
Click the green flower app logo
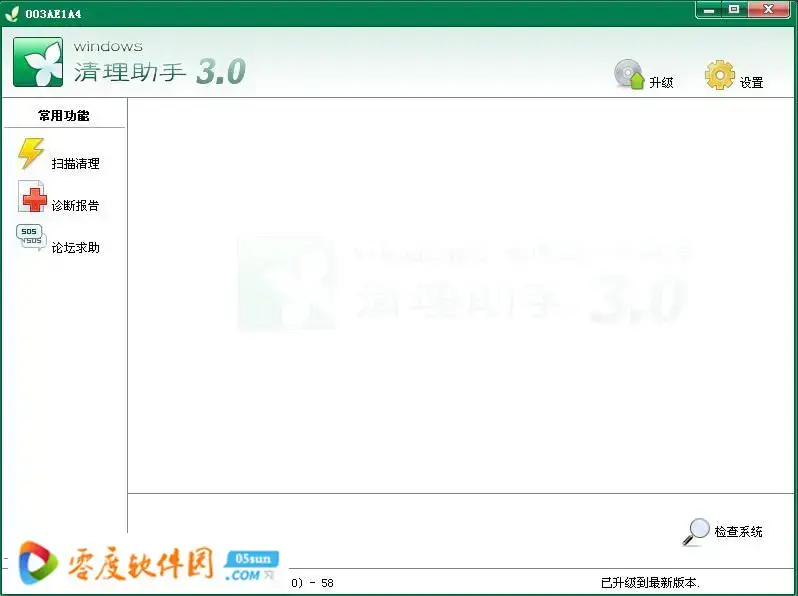point(38,62)
